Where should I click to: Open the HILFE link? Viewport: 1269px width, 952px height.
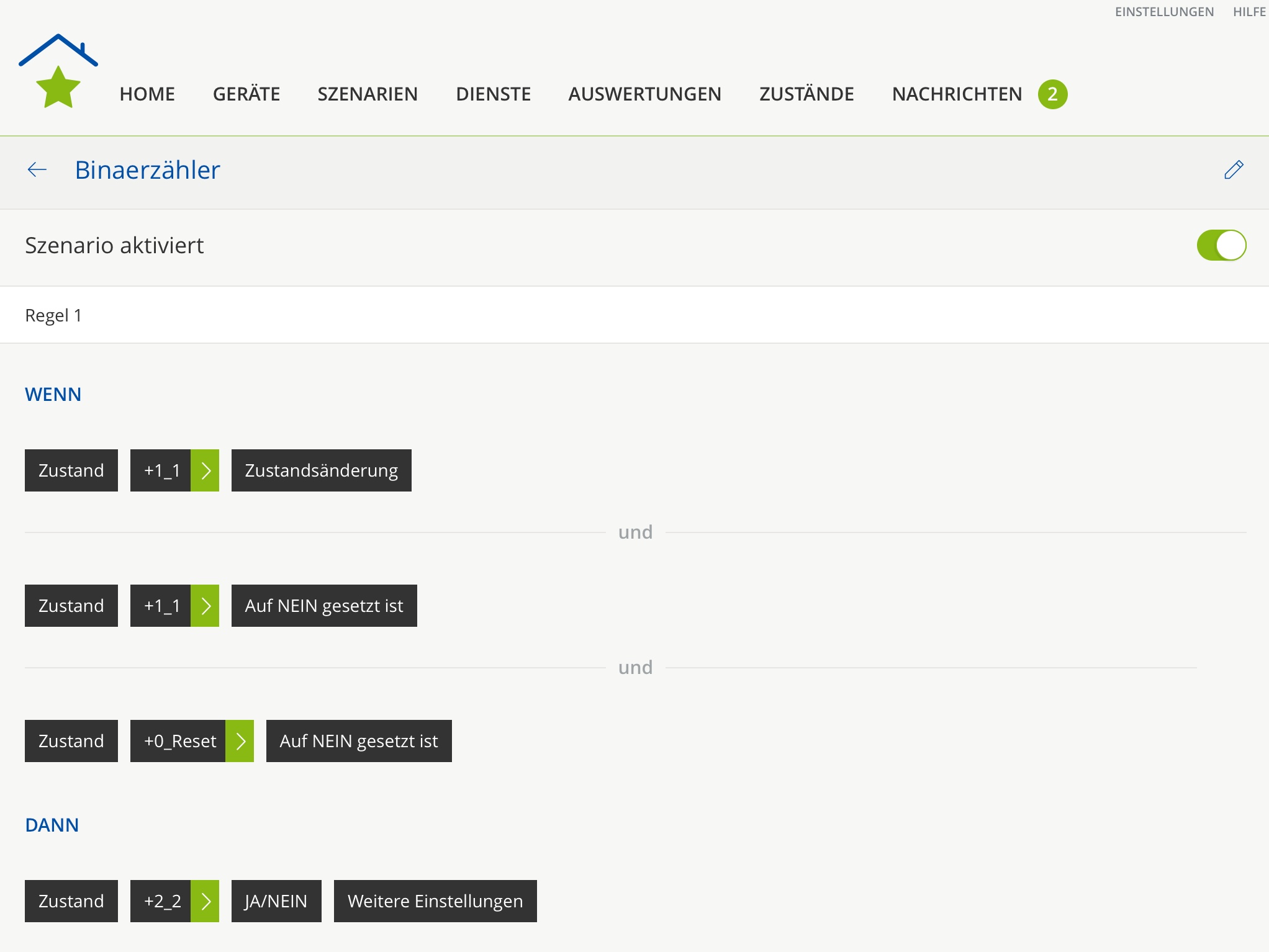point(1249,12)
